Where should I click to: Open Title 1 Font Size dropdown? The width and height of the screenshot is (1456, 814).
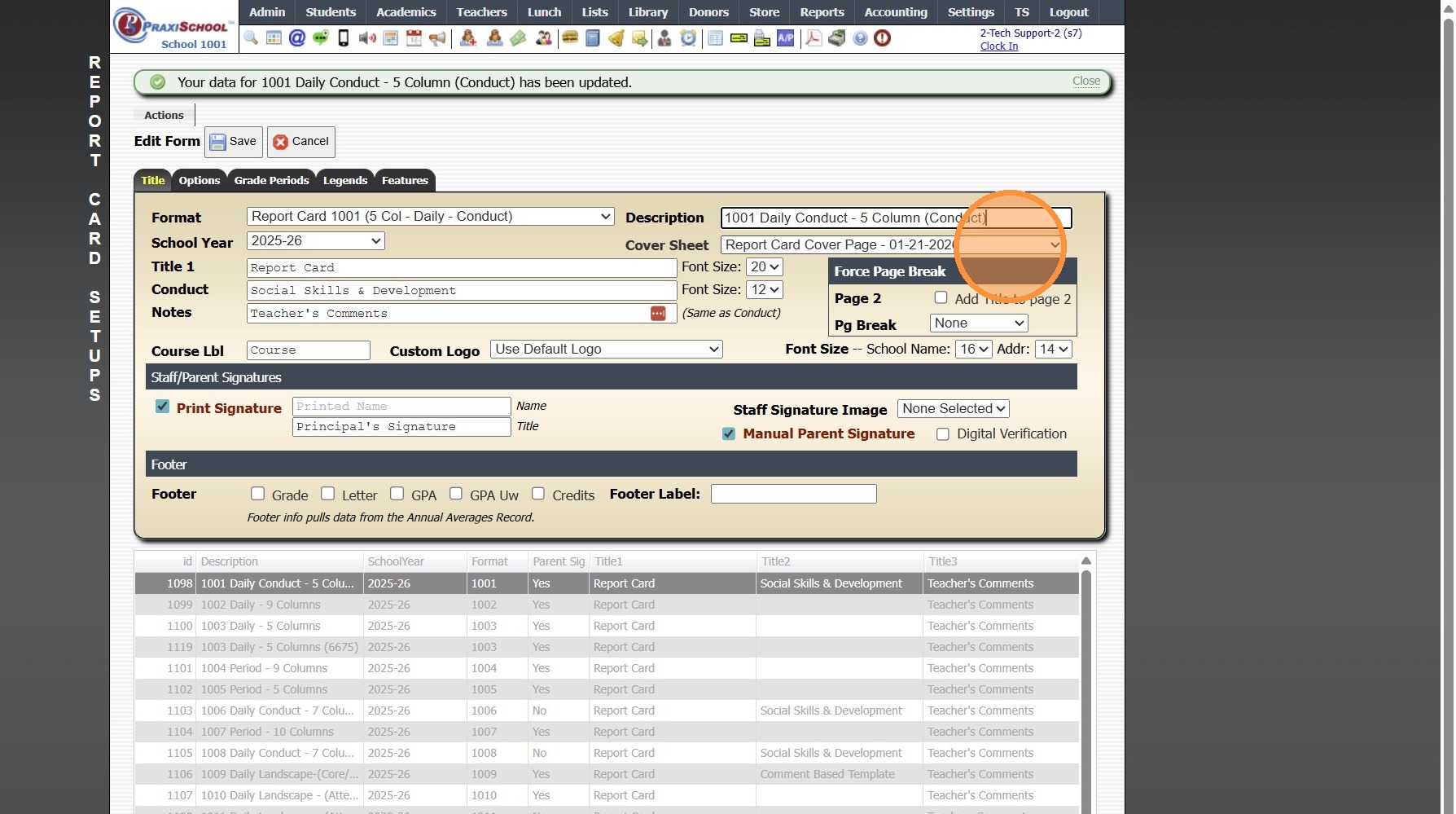click(x=765, y=267)
